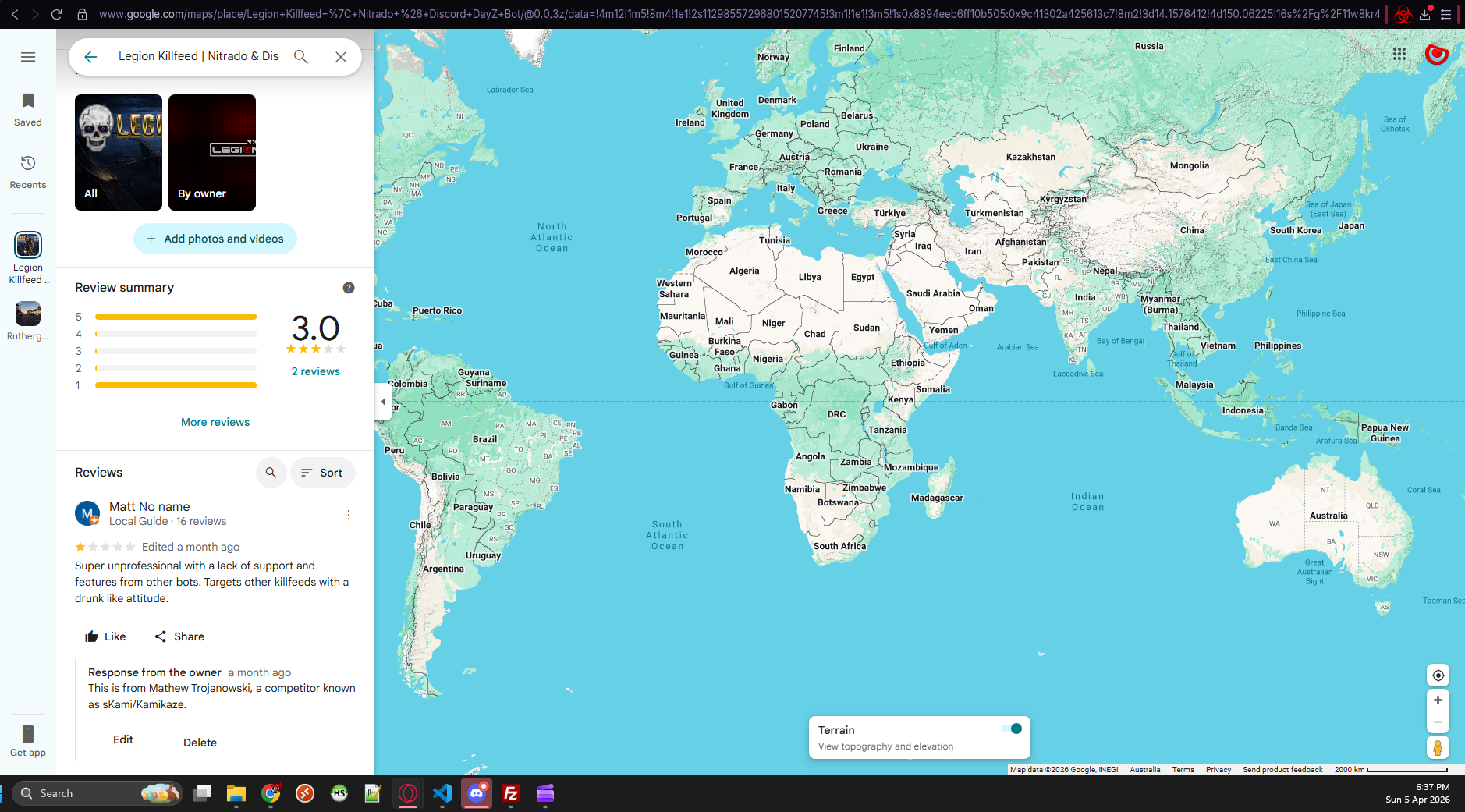
Task: Edit the owner response
Action: click(123, 739)
